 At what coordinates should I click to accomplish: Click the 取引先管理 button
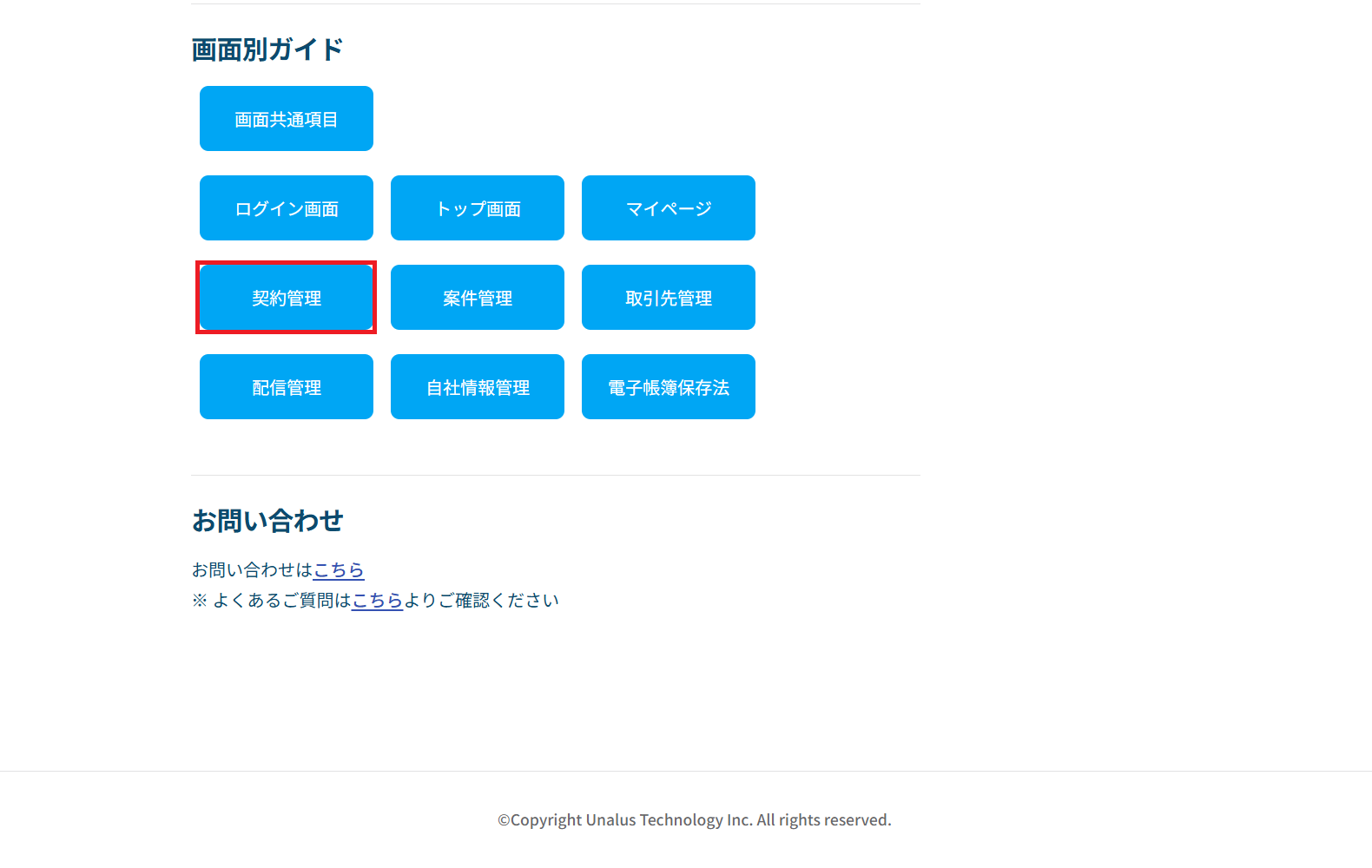click(x=669, y=298)
